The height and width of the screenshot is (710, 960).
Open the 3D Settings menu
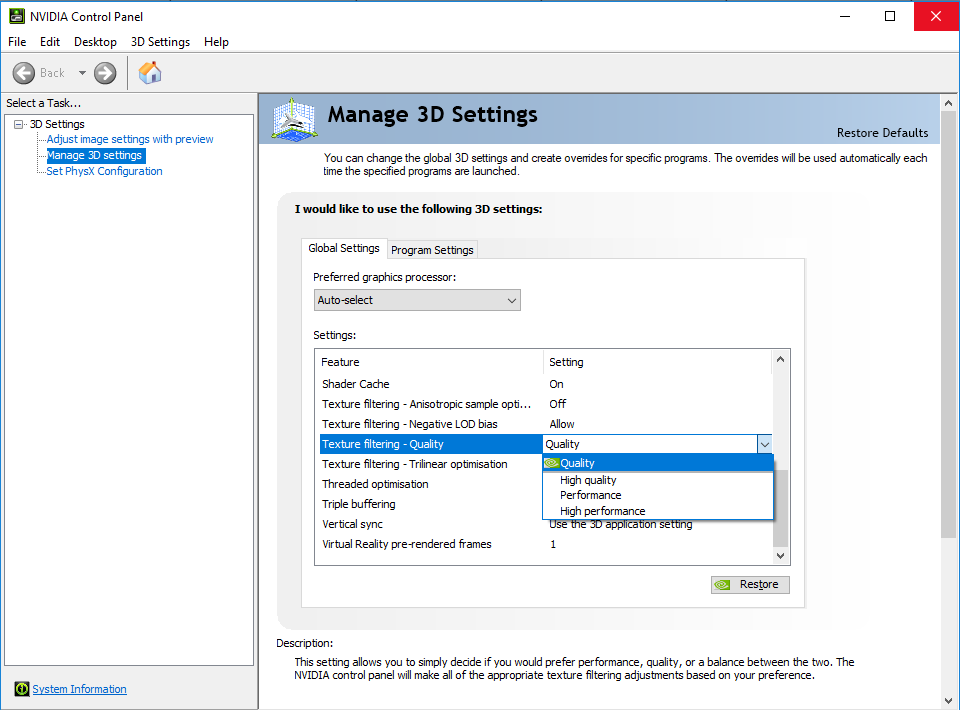pos(160,42)
